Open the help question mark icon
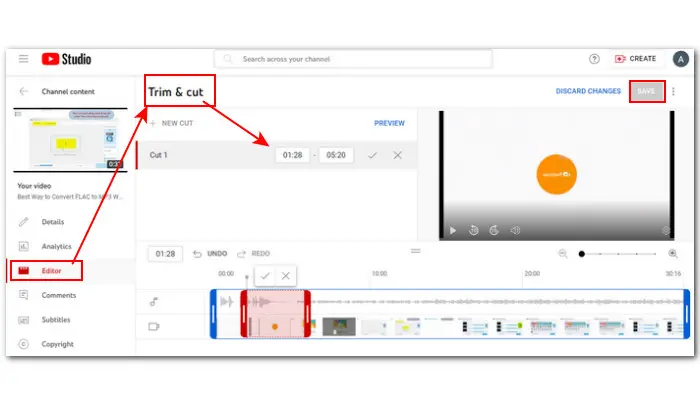700x407 pixels. (x=594, y=59)
